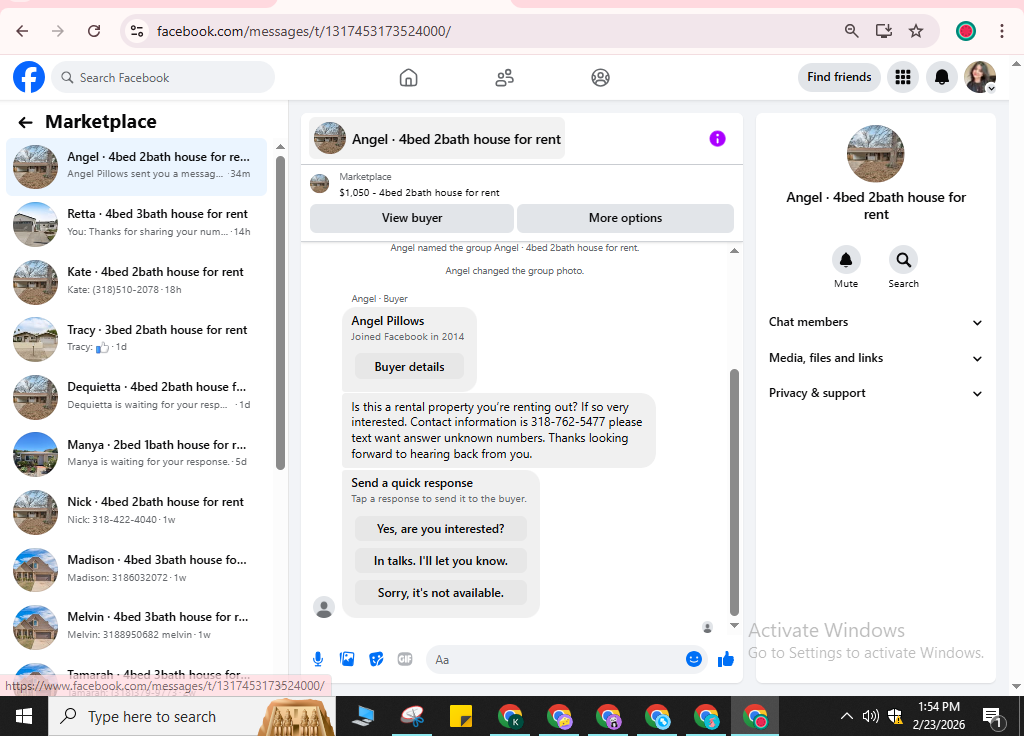The height and width of the screenshot is (736, 1024).
Task: Open account menu via profile picture
Action: (x=980, y=77)
